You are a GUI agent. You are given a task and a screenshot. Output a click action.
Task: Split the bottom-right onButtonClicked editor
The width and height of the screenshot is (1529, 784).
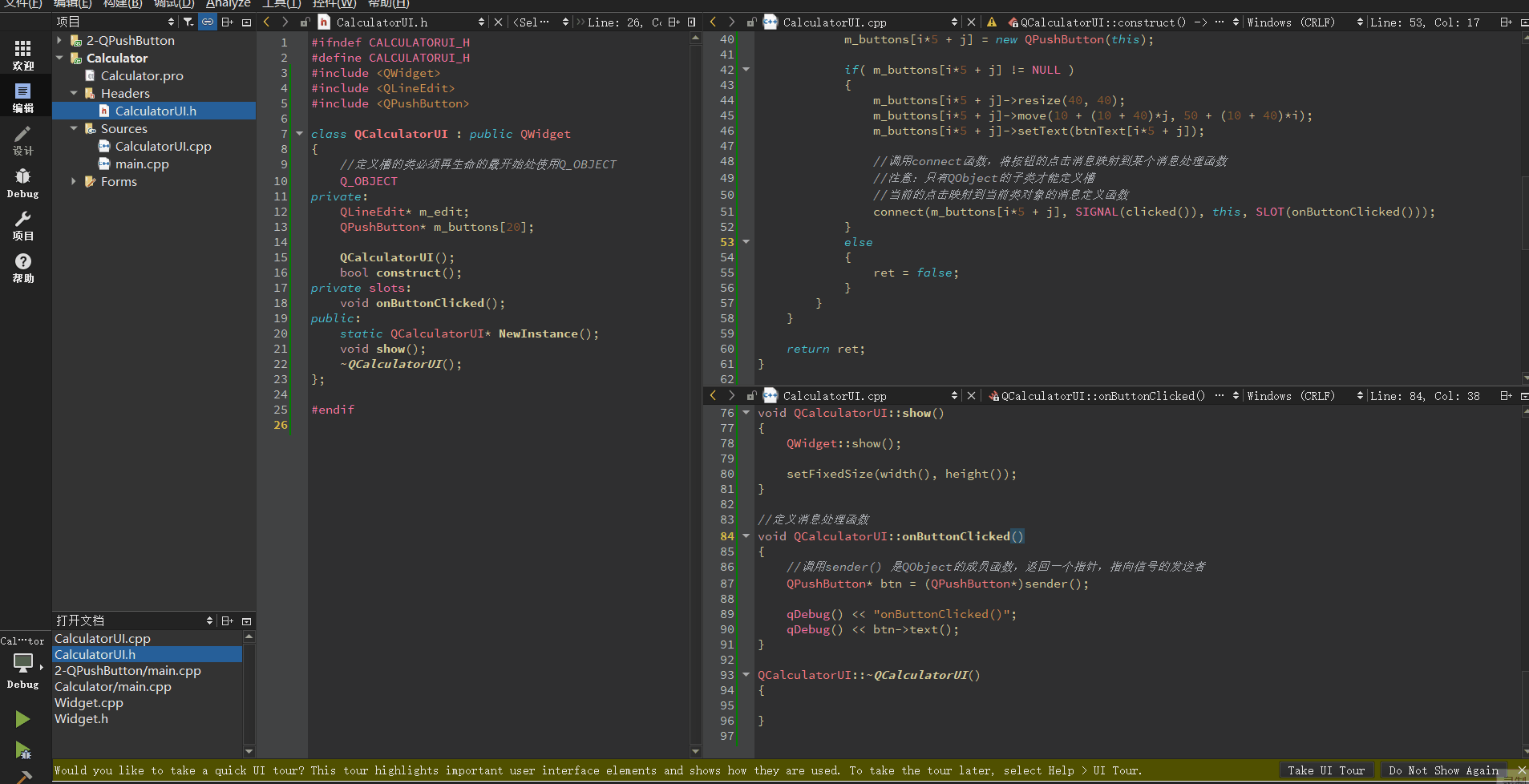[1506, 396]
